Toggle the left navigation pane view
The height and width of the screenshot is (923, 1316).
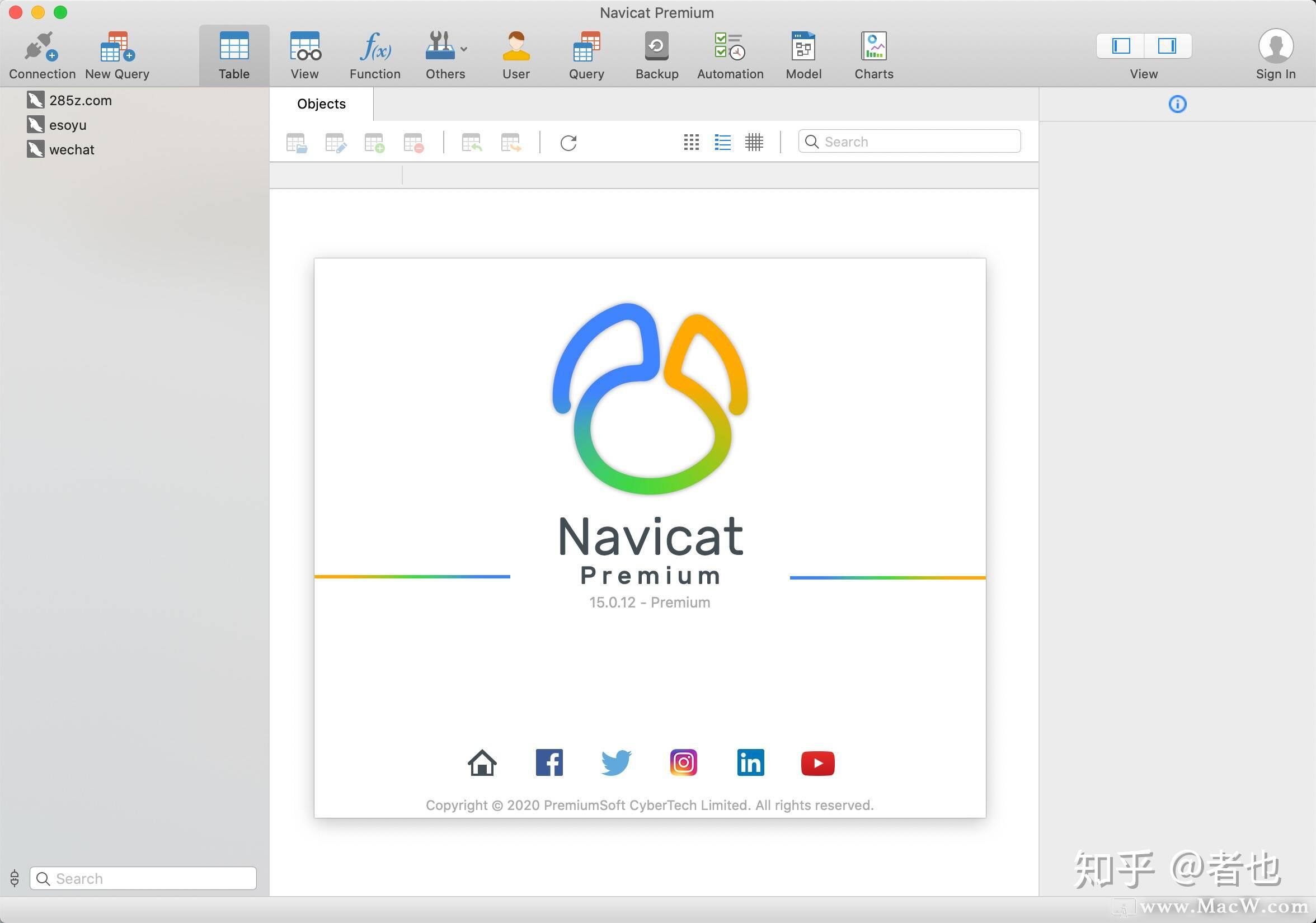[x=1121, y=46]
